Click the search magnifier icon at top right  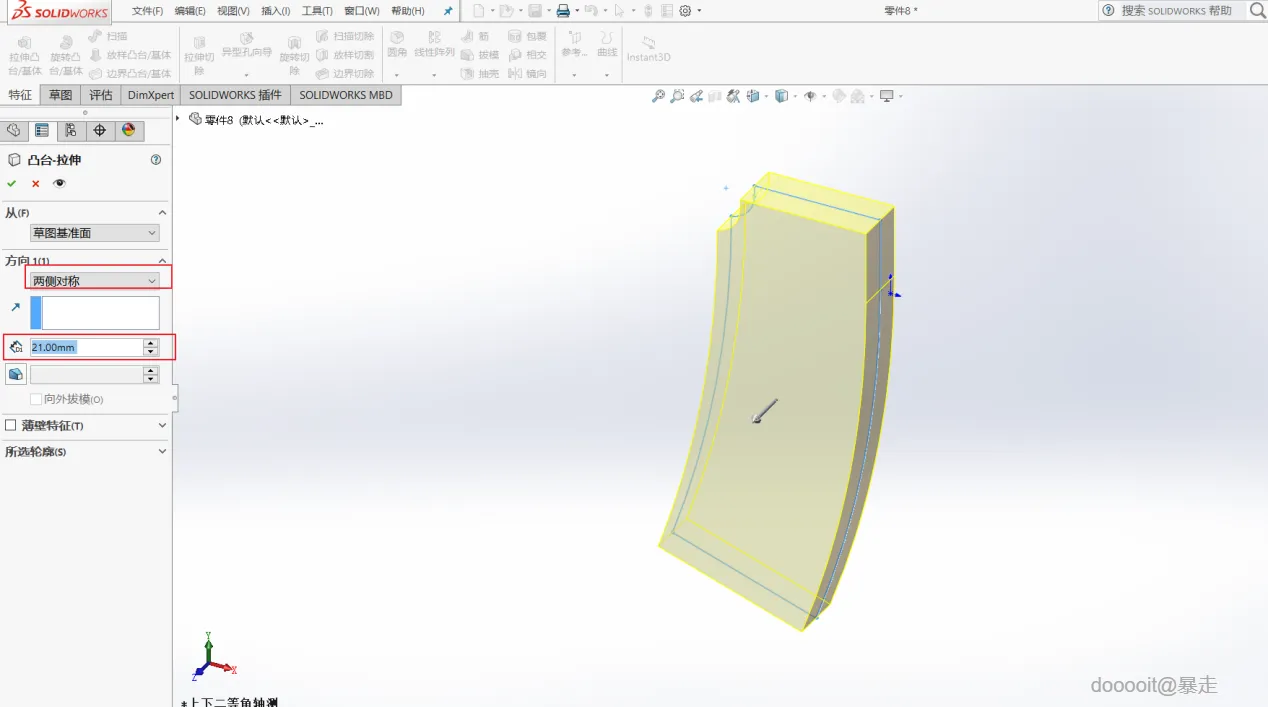1257,10
